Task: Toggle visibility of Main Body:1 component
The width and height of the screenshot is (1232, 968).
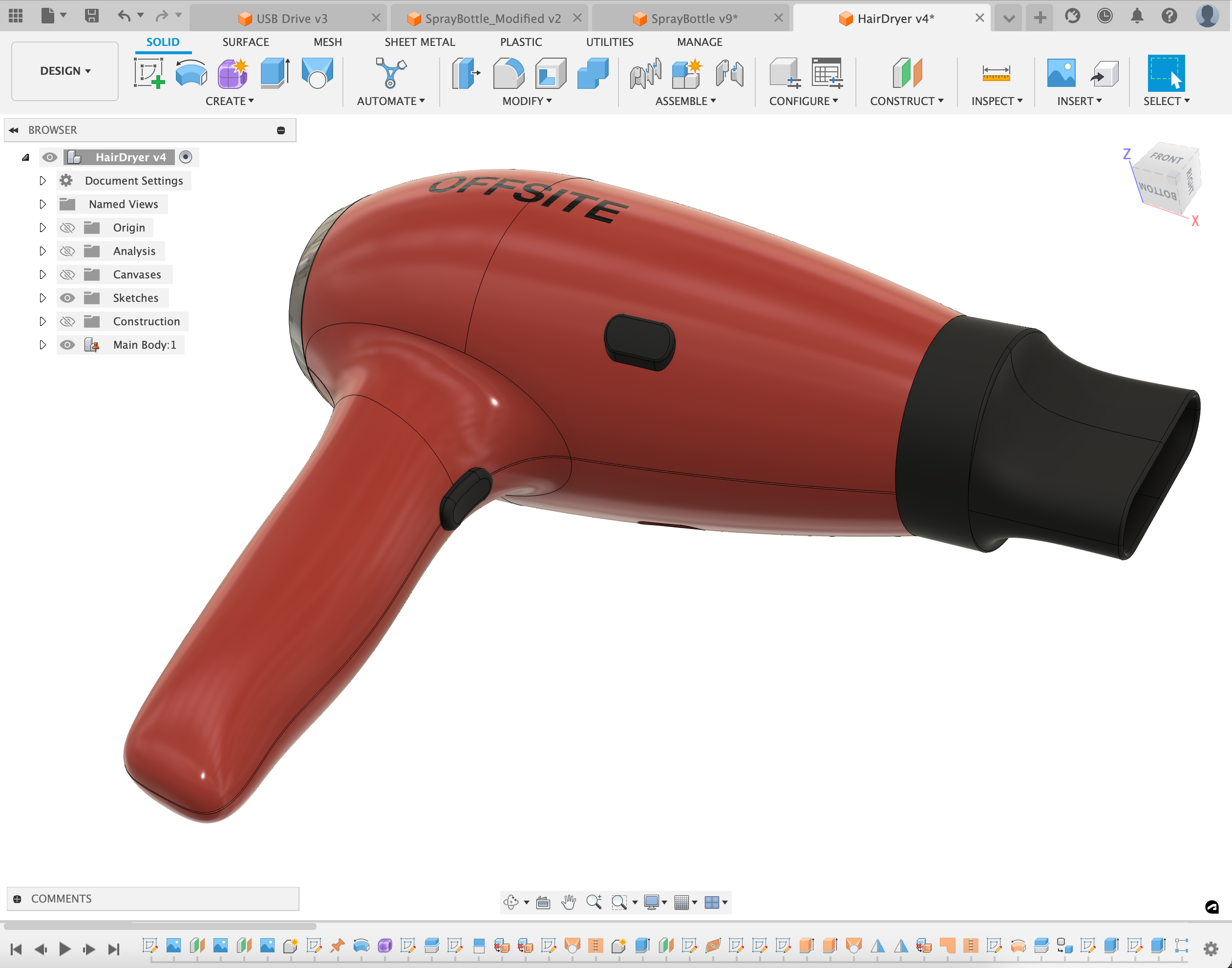Action: pos(67,345)
